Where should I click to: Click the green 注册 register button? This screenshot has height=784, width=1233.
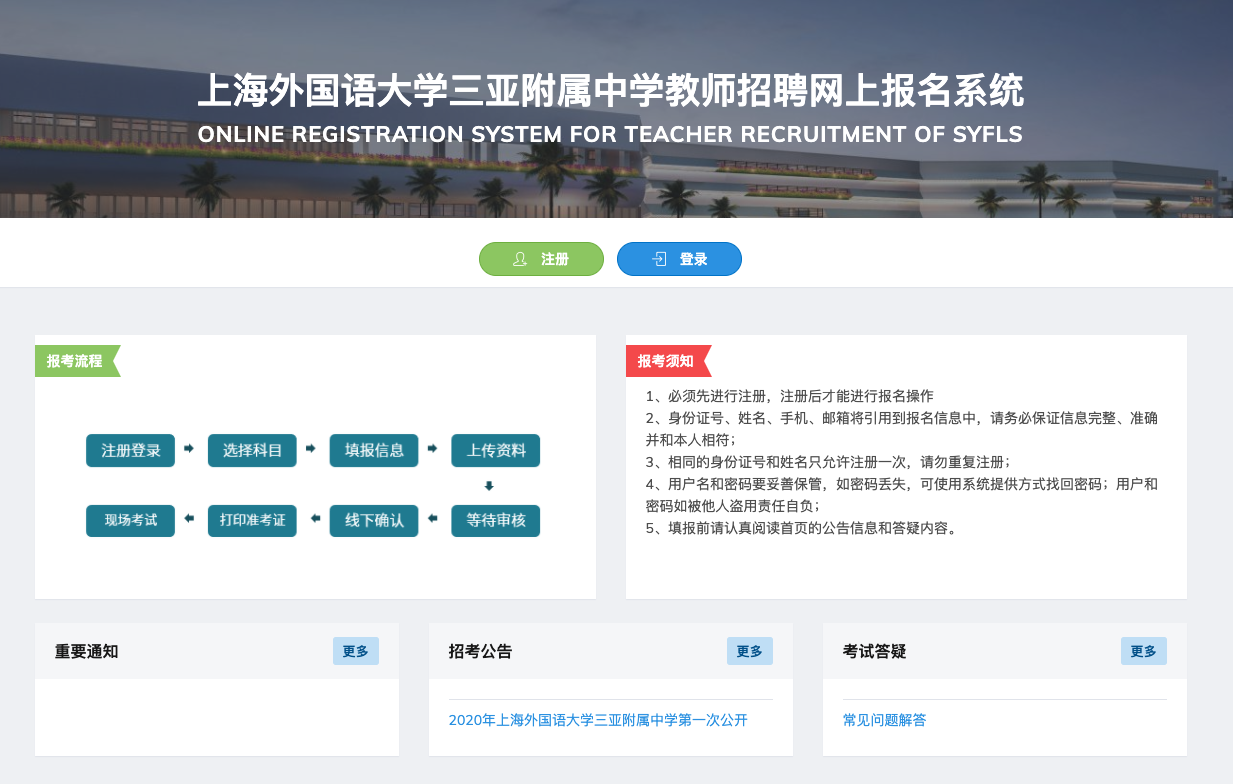(541, 259)
